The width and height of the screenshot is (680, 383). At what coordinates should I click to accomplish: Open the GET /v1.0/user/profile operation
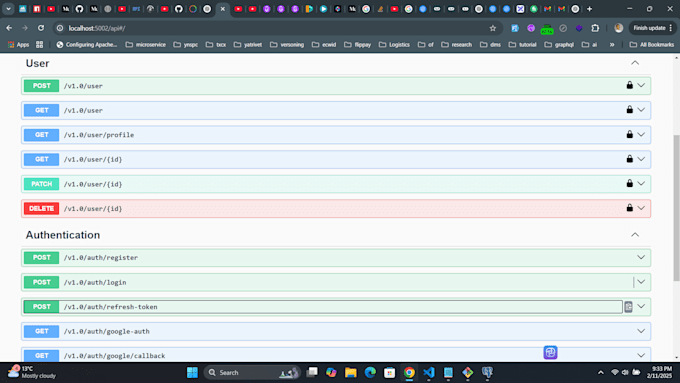(x=336, y=134)
